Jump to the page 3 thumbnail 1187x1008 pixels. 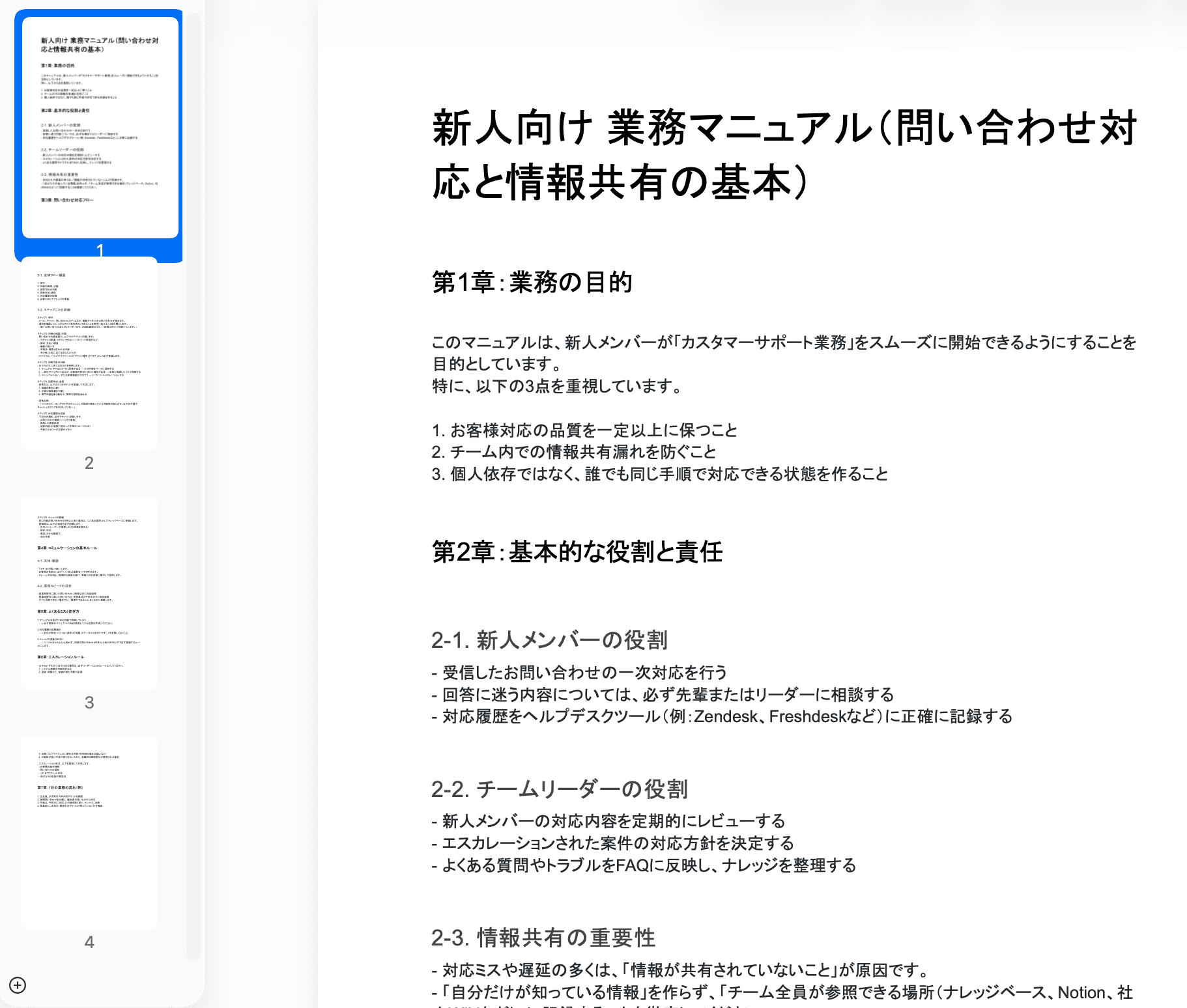pyautogui.click(x=89, y=593)
